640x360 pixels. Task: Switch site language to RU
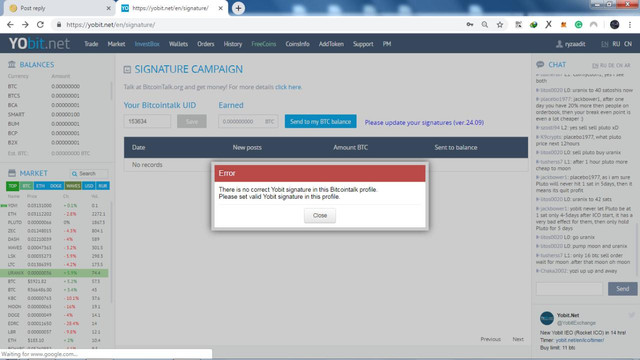coord(616,44)
